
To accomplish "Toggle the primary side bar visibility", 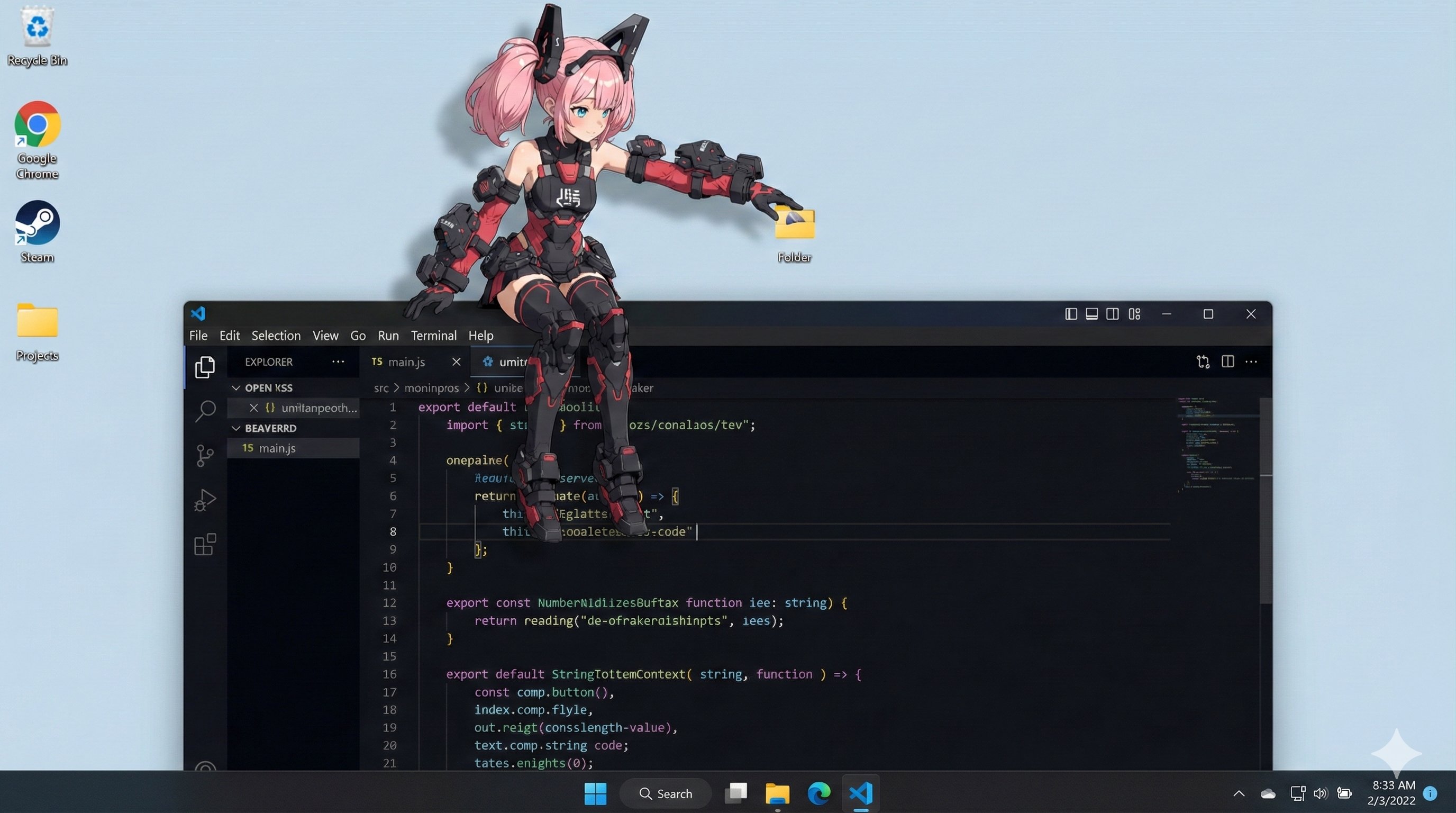I will coord(1070,314).
